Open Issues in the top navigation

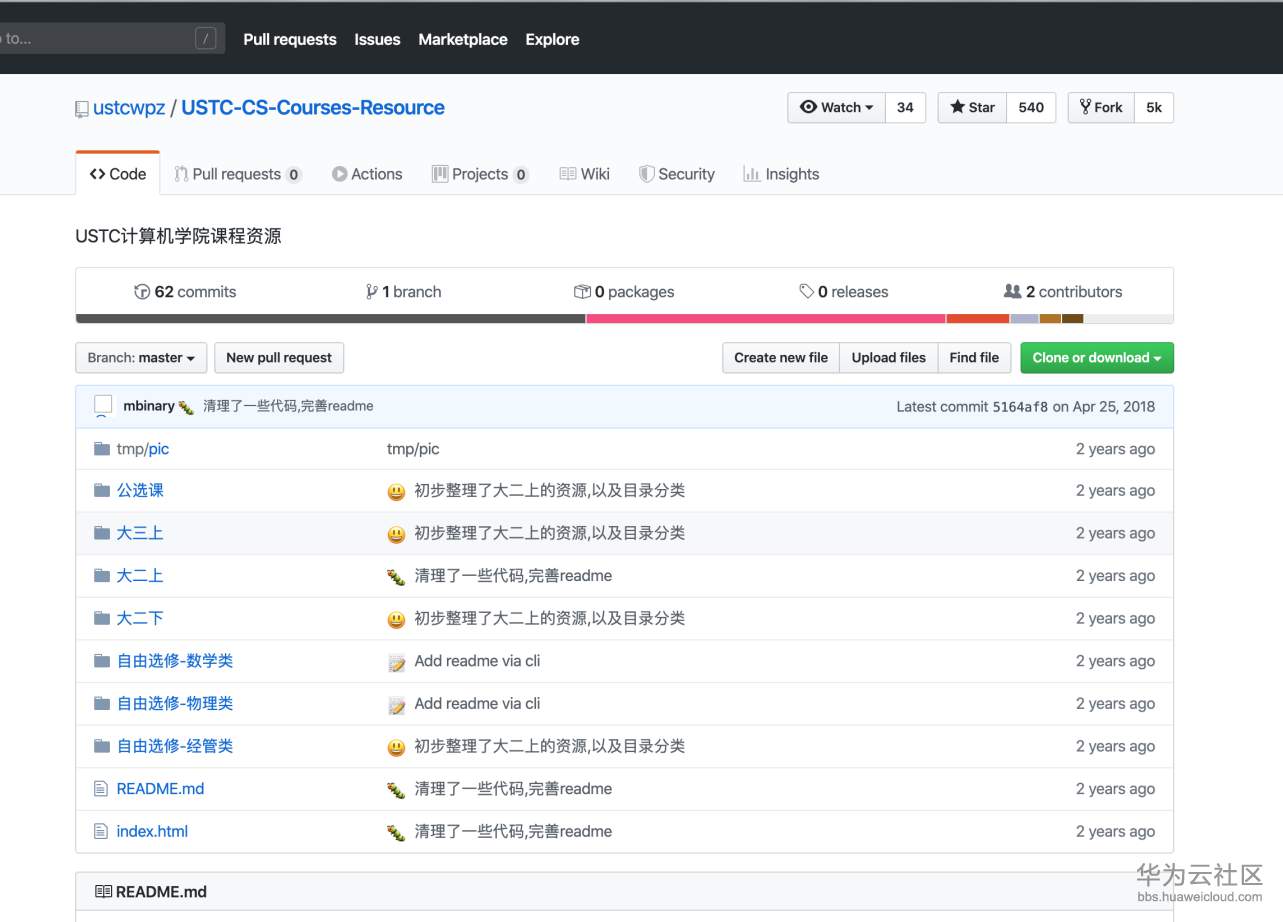[x=377, y=39]
